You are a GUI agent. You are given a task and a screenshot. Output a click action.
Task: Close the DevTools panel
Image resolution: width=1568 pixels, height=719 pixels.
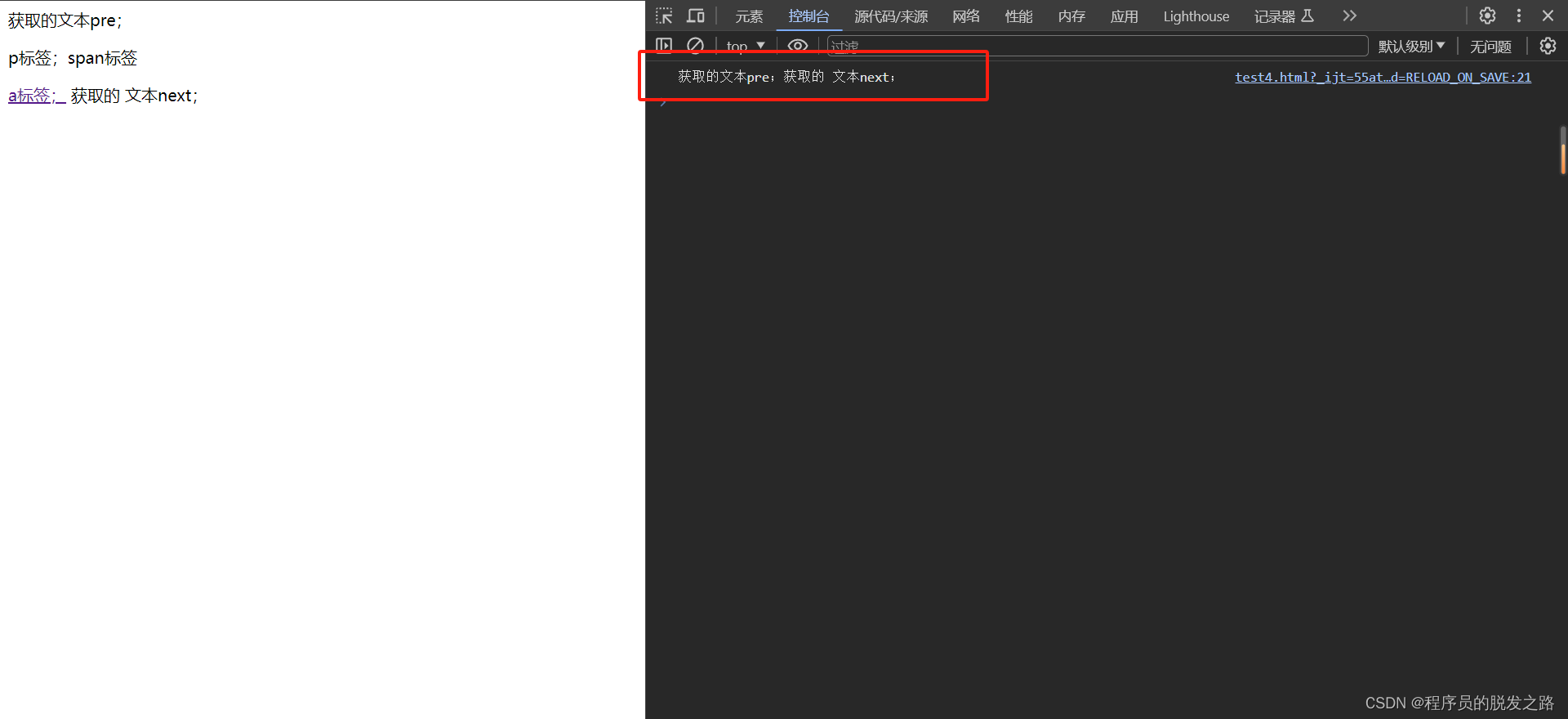[1548, 16]
